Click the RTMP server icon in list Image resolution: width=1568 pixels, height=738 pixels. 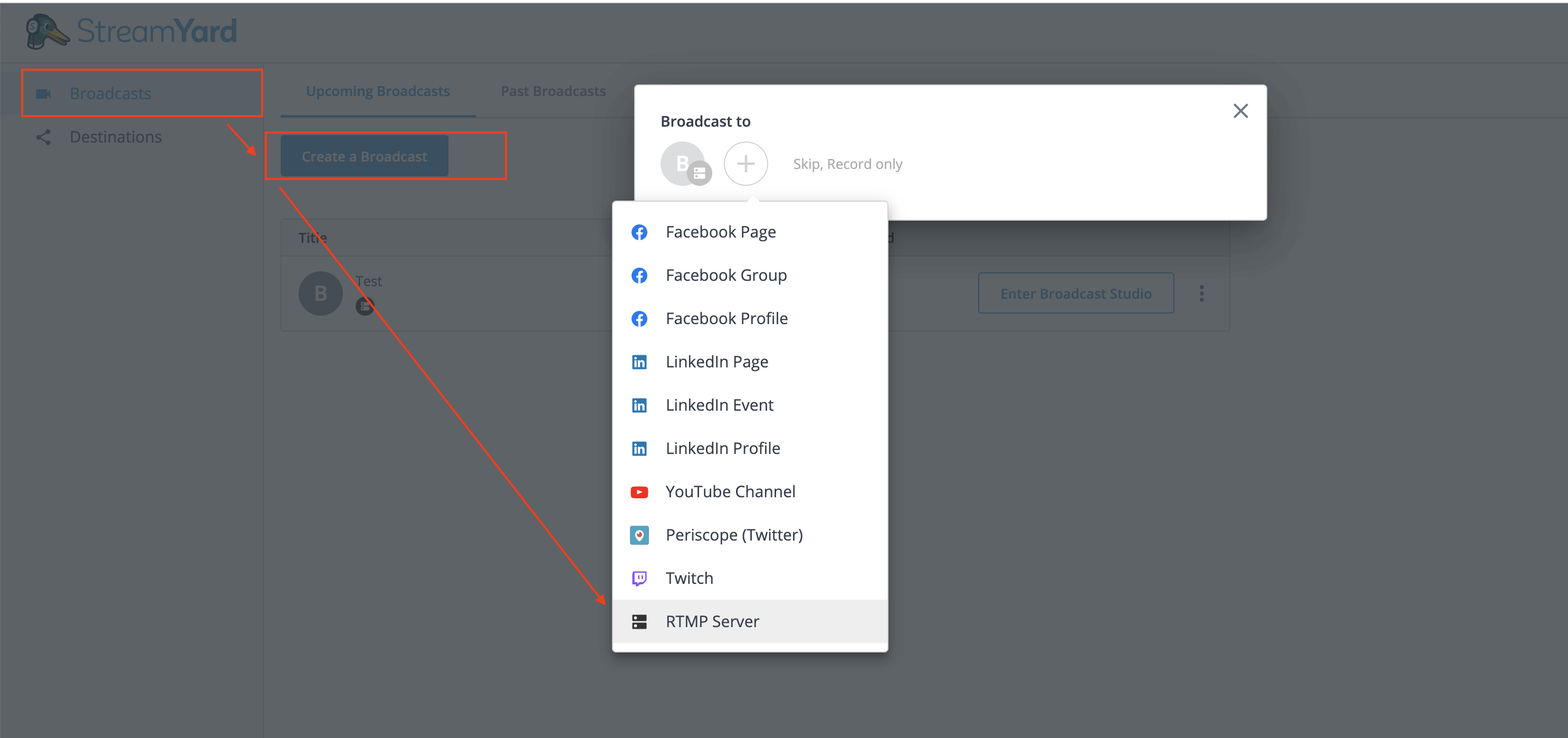tap(639, 622)
